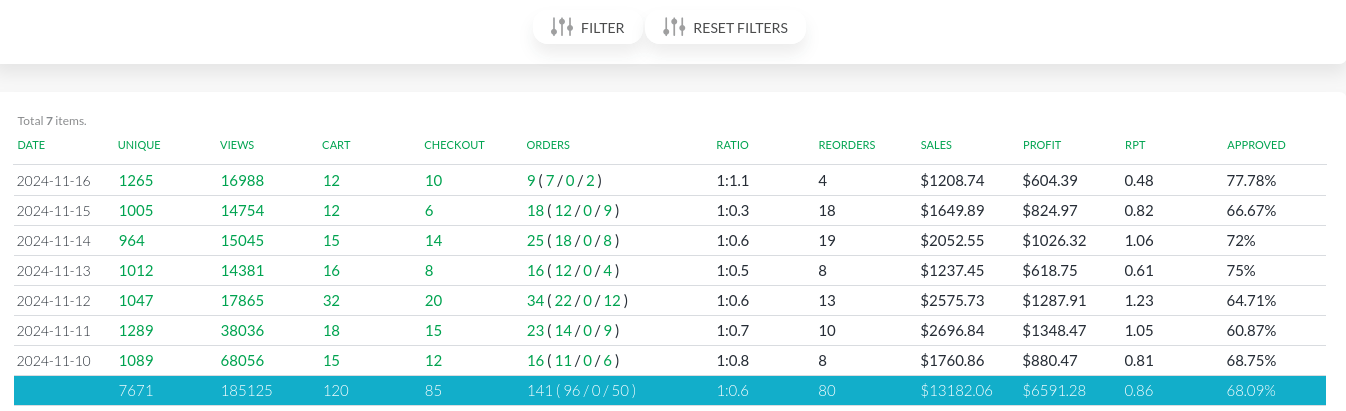
Task: Sort table by UNIQUE column
Action: pyautogui.click(x=139, y=145)
